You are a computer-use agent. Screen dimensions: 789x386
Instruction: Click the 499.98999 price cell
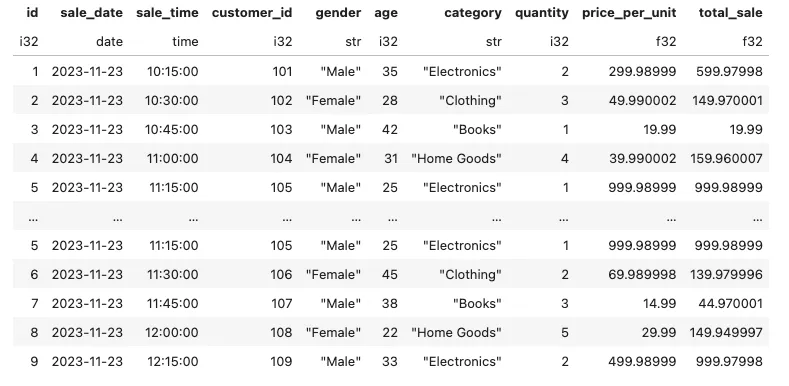click(642, 361)
